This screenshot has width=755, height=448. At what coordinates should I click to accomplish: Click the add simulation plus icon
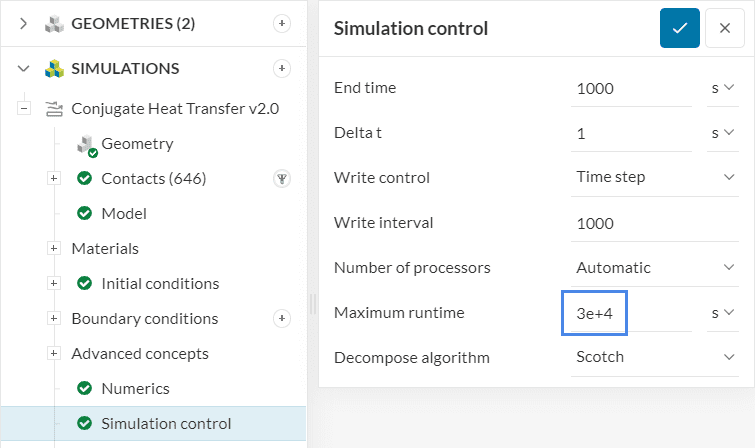(x=282, y=68)
